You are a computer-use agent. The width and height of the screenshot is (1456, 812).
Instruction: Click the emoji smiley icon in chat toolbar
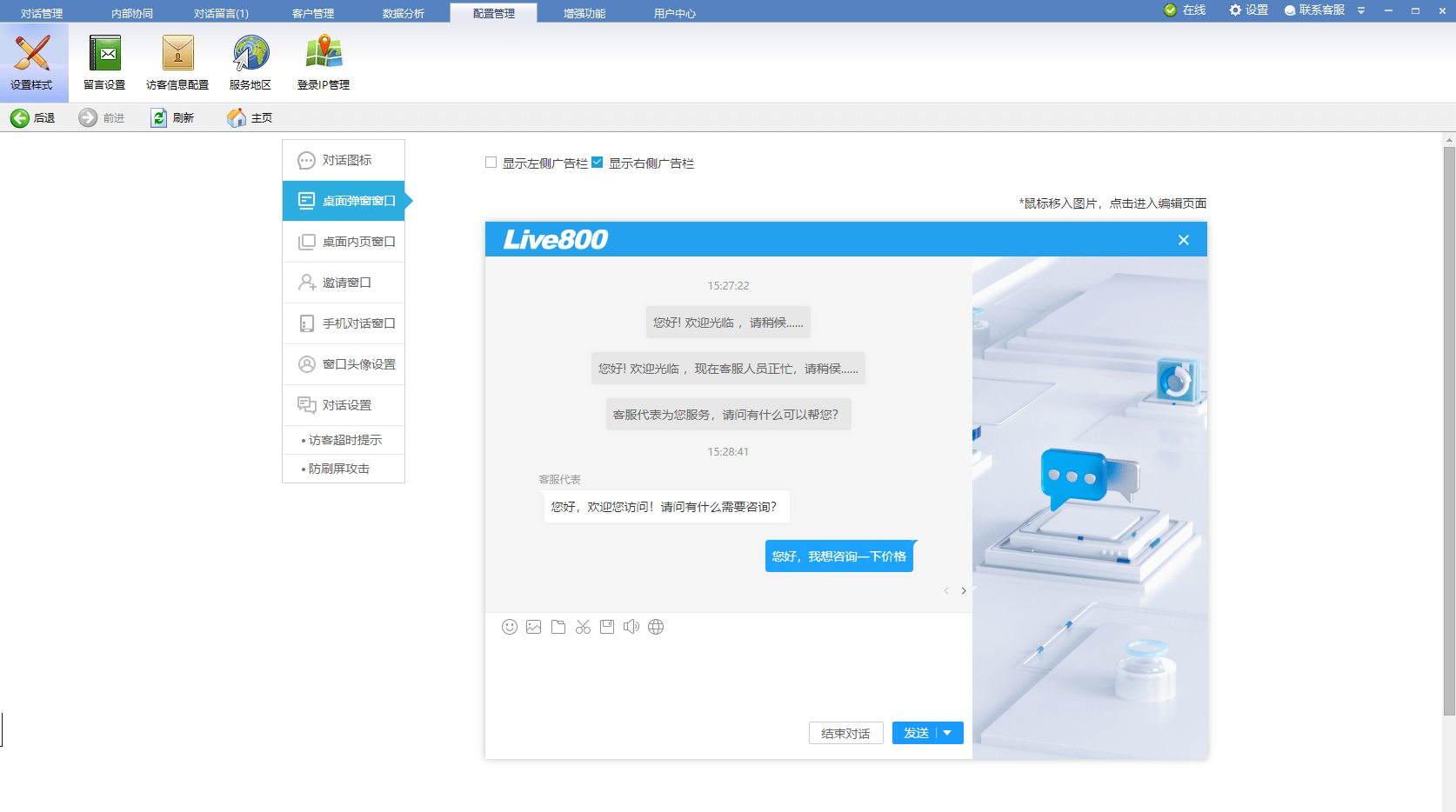tap(510, 627)
